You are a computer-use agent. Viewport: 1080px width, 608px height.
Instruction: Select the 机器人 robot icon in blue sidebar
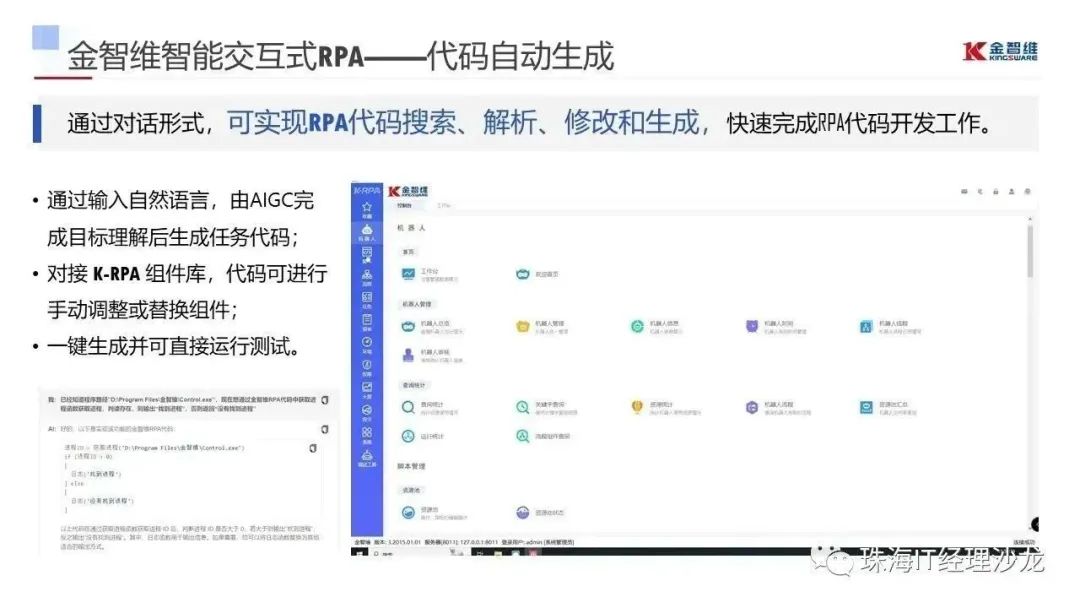click(366, 232)
